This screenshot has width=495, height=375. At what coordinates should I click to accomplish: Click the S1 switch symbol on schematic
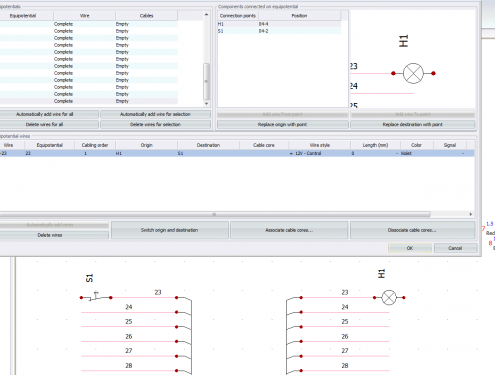click(x=96, y=296)
